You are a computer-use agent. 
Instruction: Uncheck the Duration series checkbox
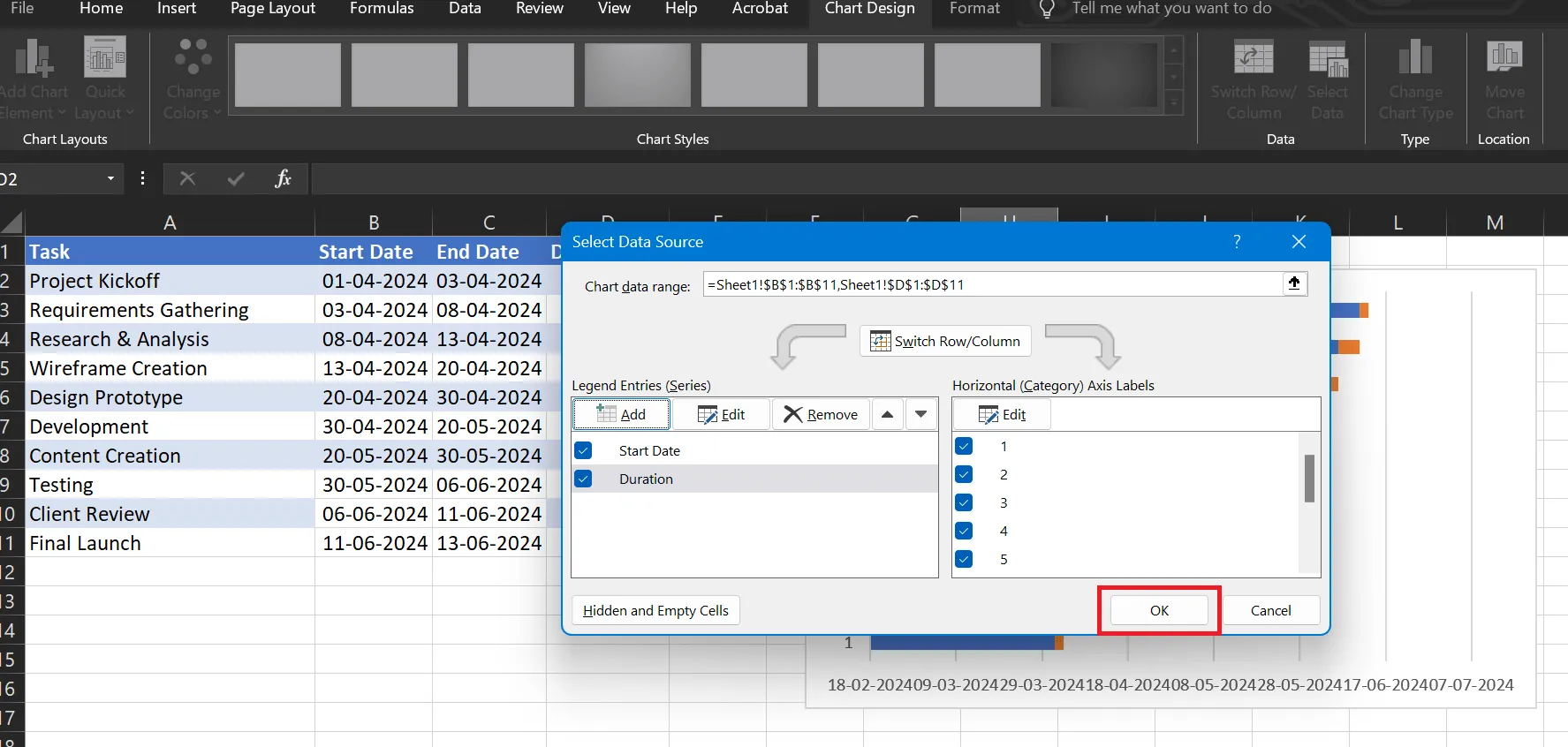coord(583,479)
